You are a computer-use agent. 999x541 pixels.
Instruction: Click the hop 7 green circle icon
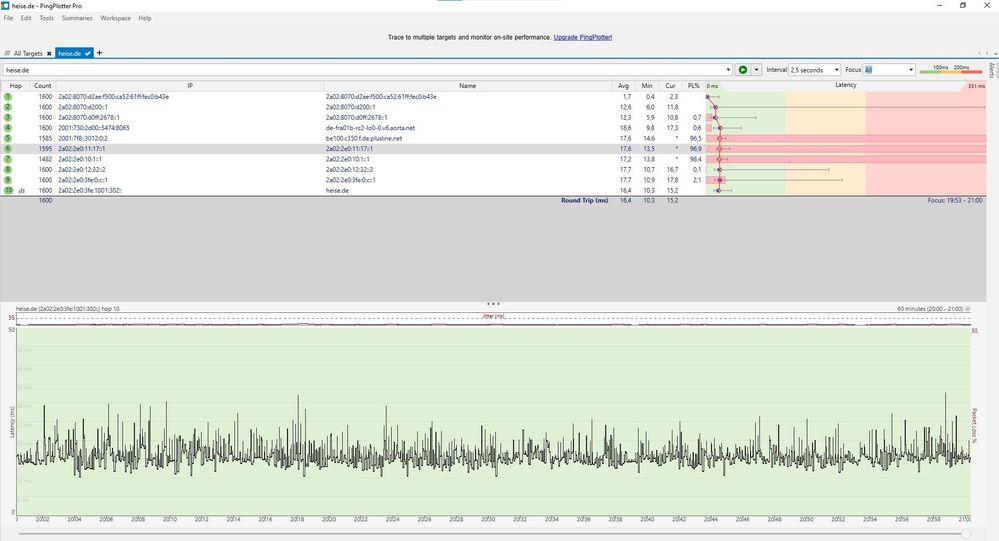click(8, 159)
